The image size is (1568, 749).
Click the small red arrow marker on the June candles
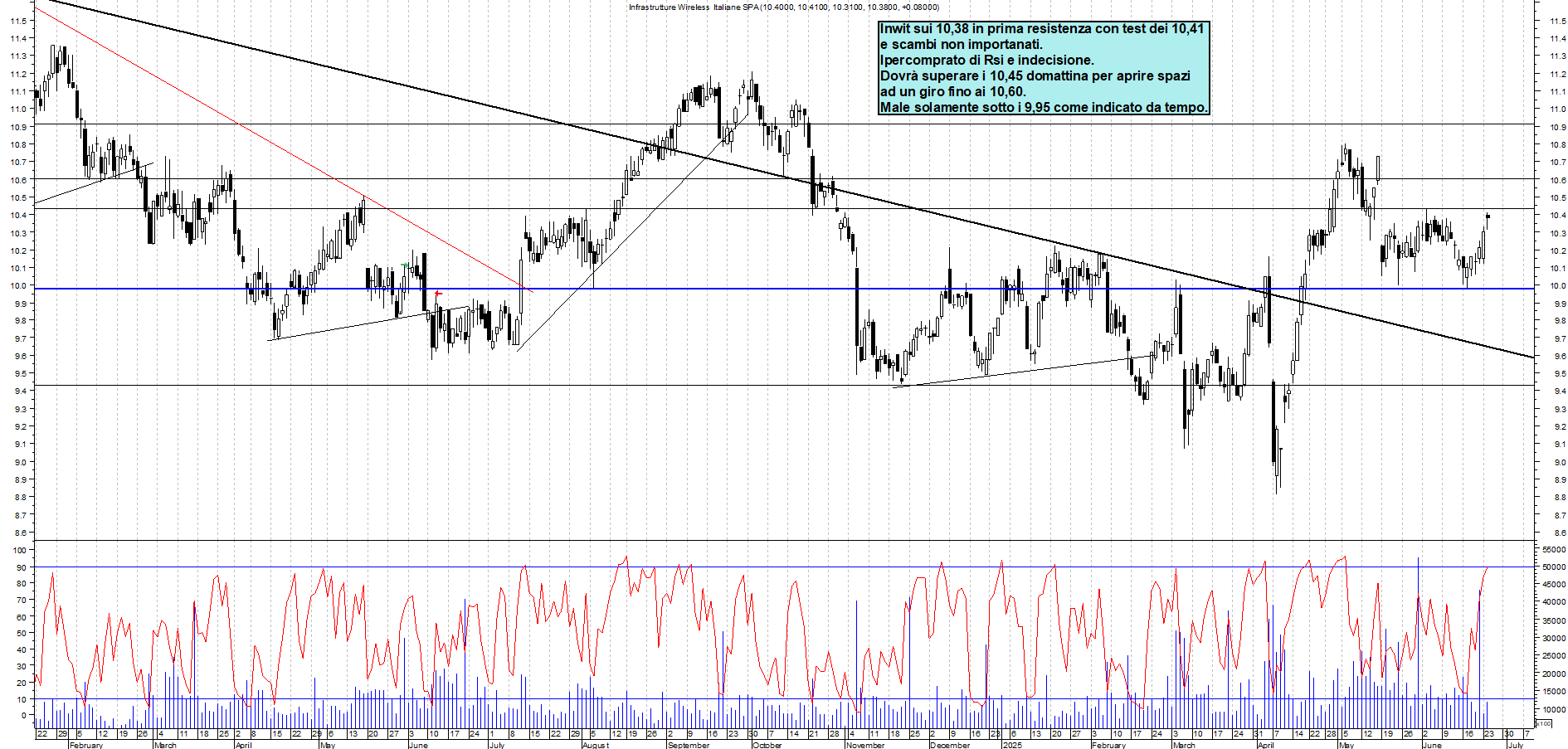click(438, 294)
